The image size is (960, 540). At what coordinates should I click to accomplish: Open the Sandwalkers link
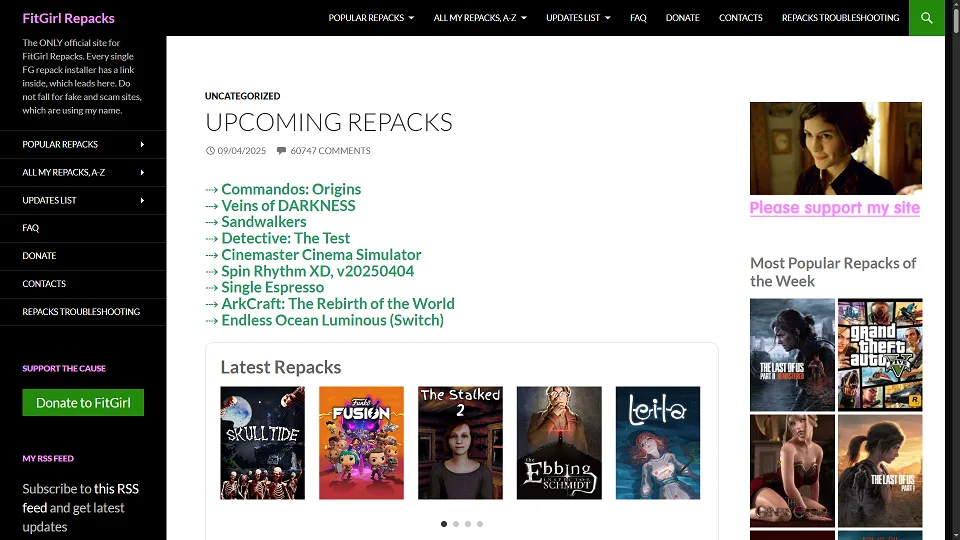[x=264, y=222]
